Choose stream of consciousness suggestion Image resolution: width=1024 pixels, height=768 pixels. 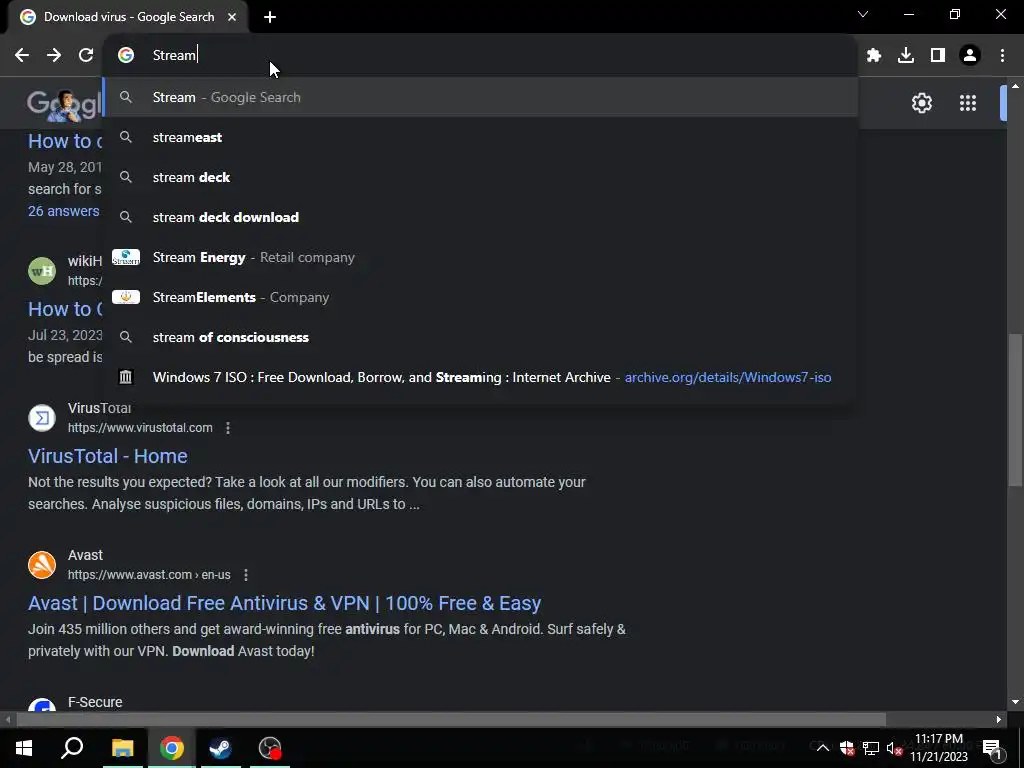point(480,337)
